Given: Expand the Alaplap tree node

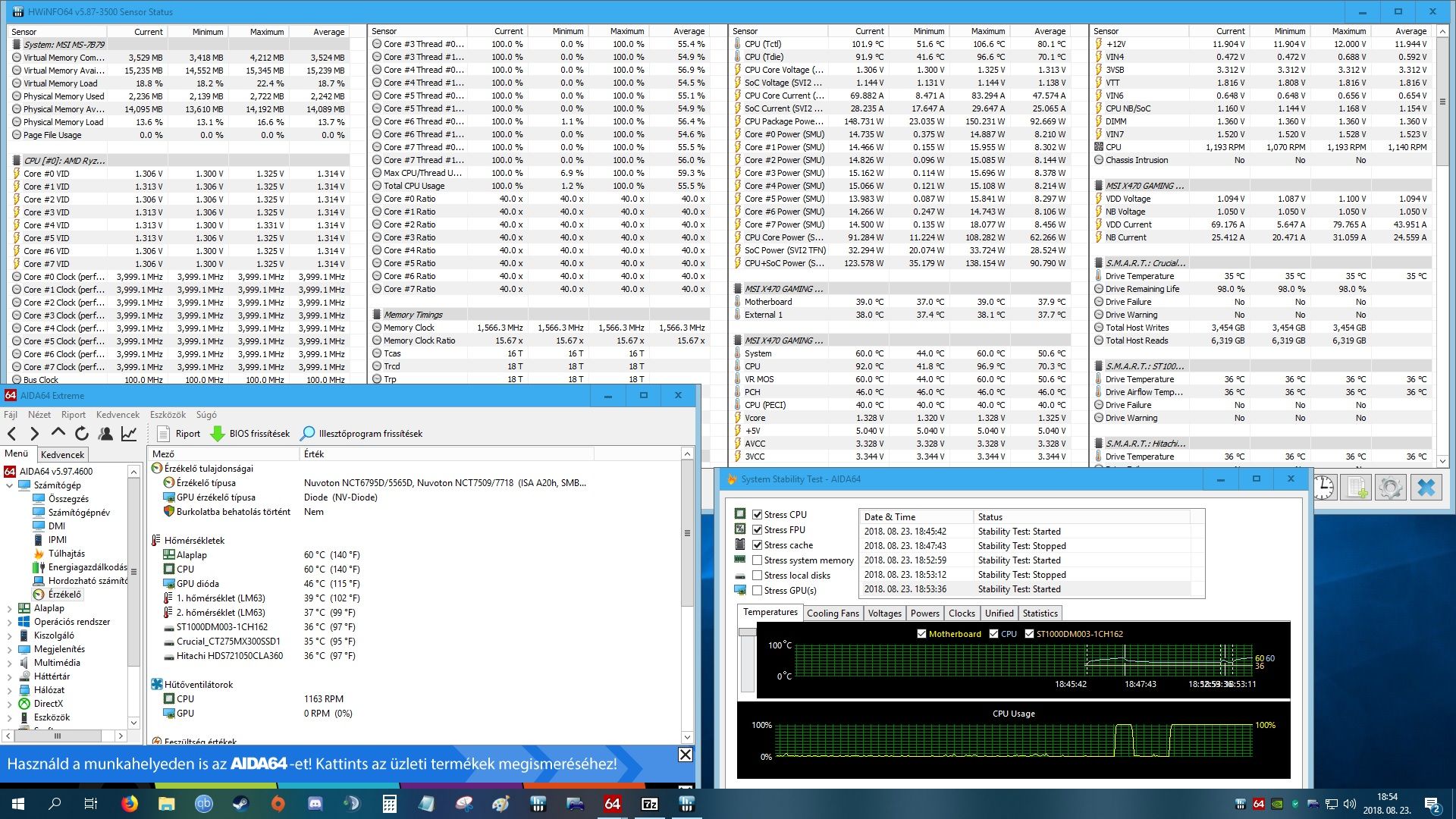Looking at the screenshot, I should pyautogui.click(x=9, y=608).
